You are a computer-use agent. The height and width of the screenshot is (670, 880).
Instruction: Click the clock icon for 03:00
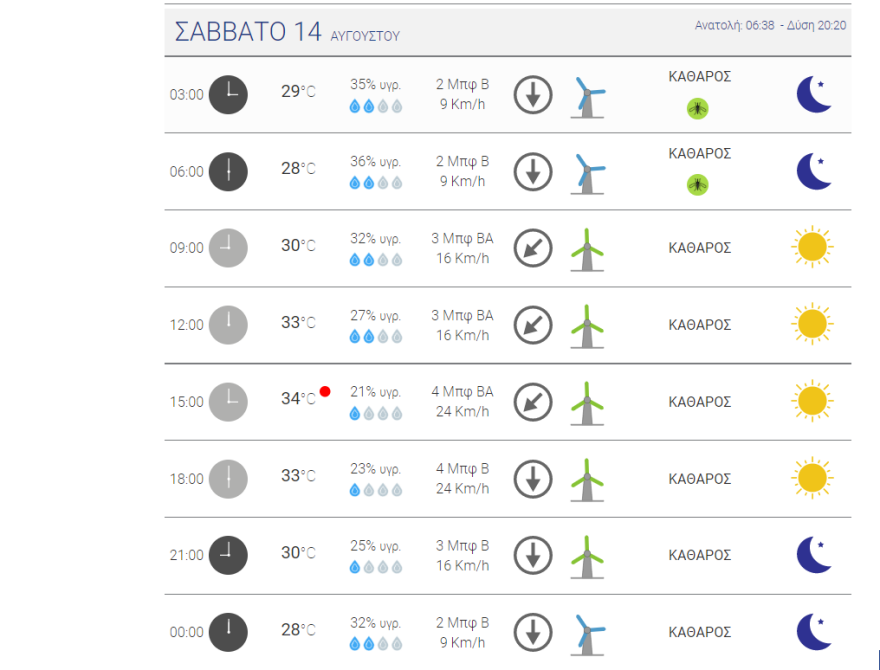[x=228, y=94]
